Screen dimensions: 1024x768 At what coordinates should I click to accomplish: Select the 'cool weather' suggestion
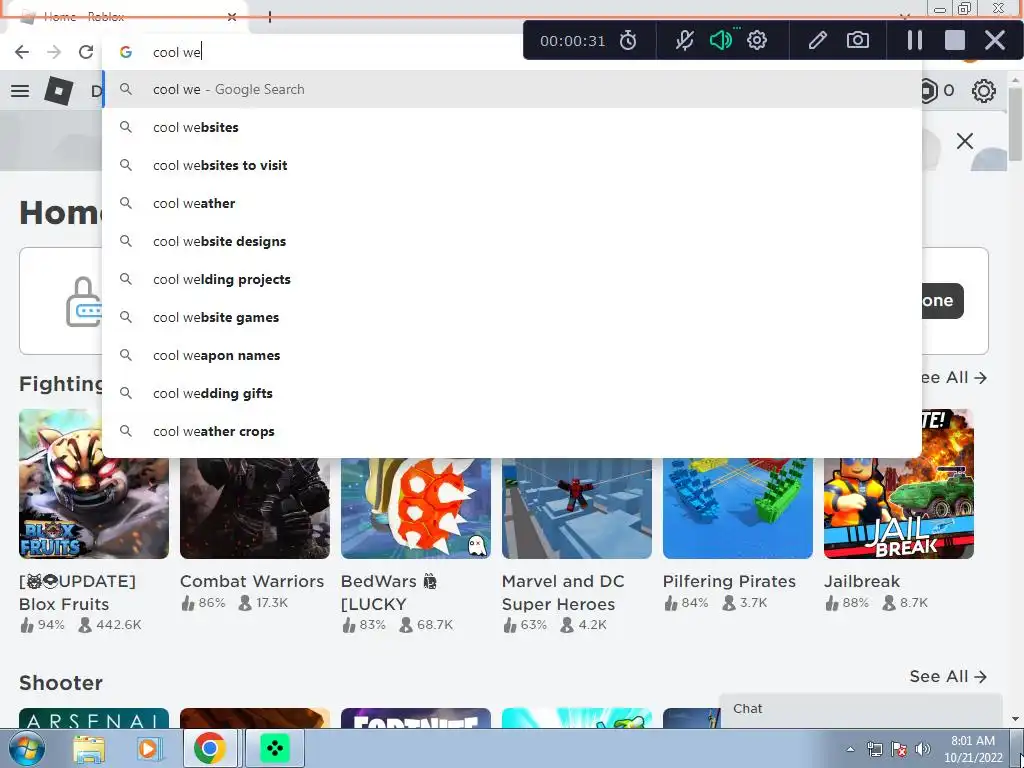(512, 203)
